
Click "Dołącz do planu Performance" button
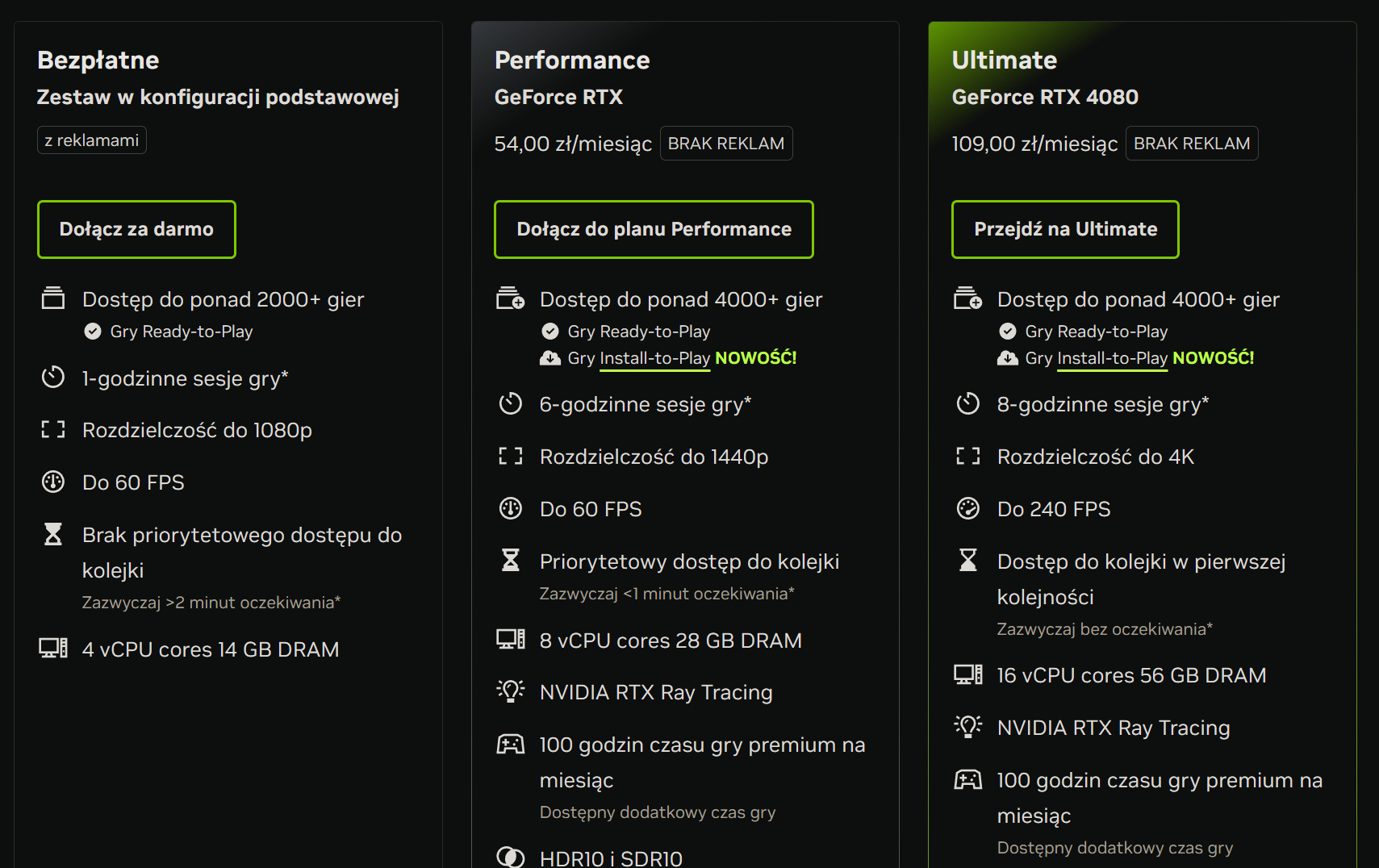(x=654, y=230)
